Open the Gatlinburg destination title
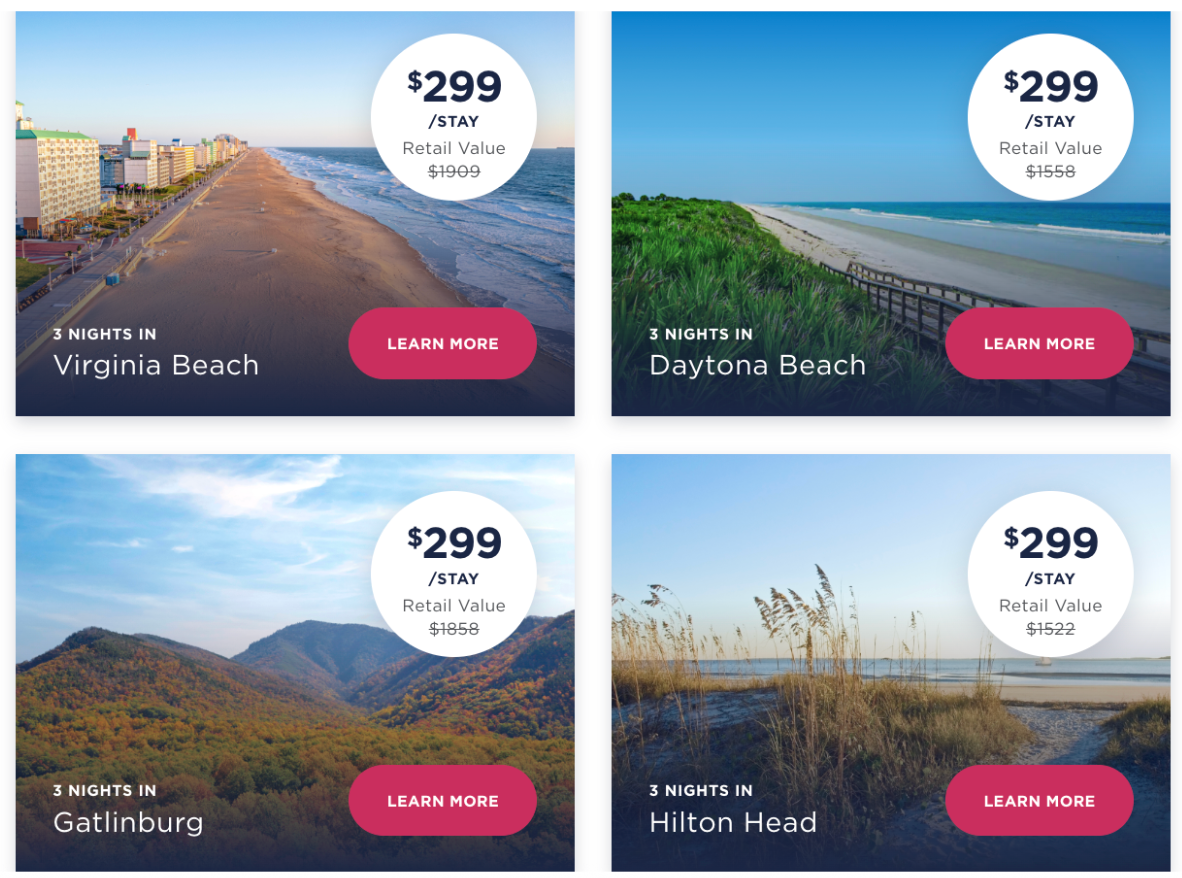Image resolution: width=1182 pixels, height=878 pixels. click(128, 823)
